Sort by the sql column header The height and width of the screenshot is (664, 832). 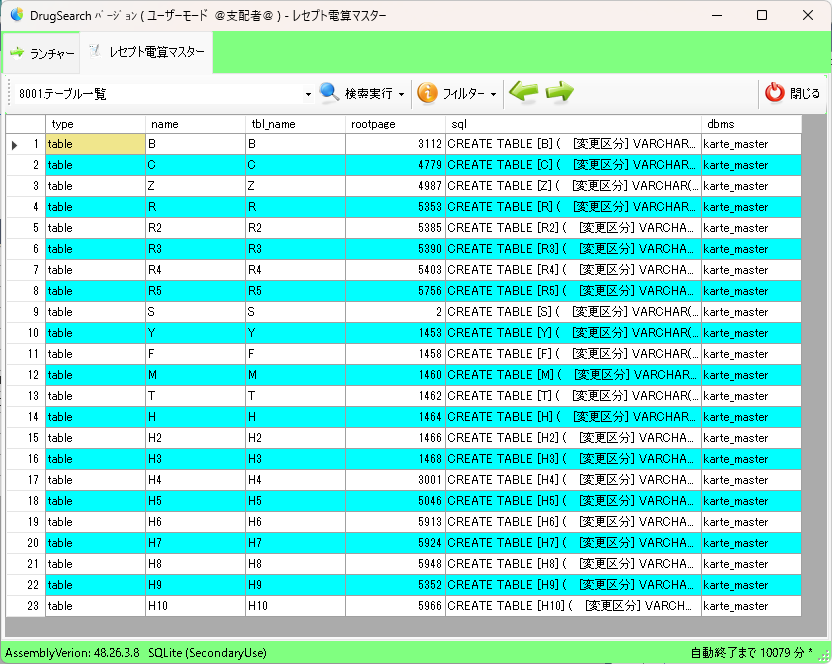(574, 124)
